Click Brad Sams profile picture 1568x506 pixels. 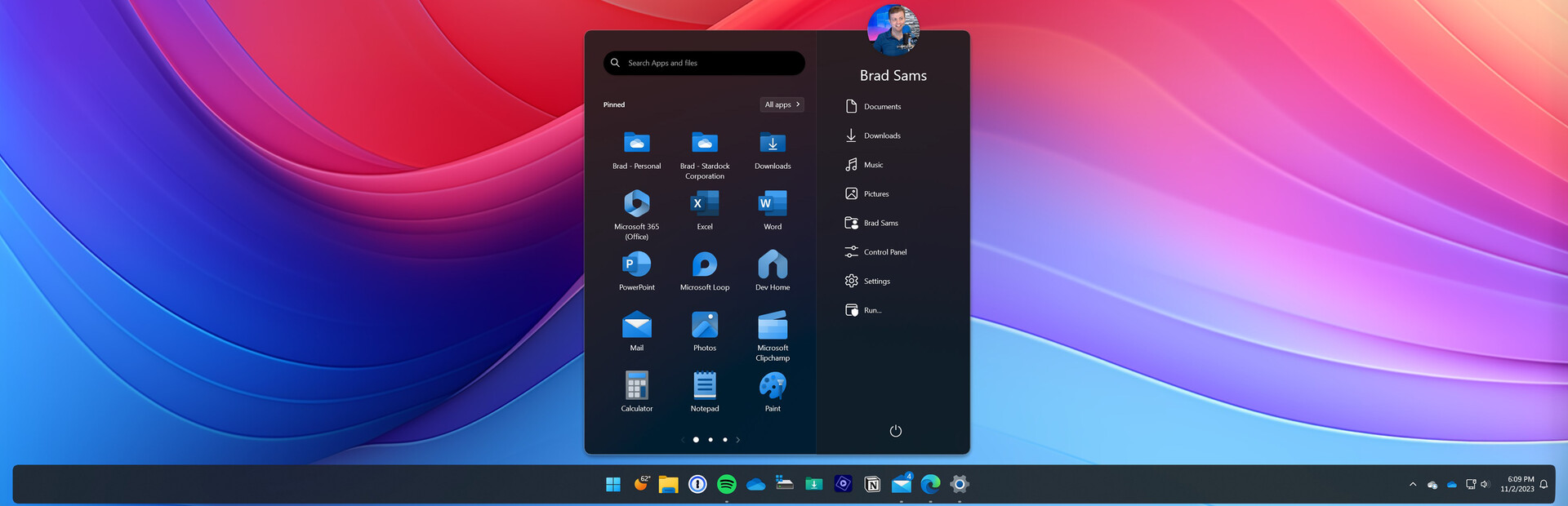pos(893,30)
